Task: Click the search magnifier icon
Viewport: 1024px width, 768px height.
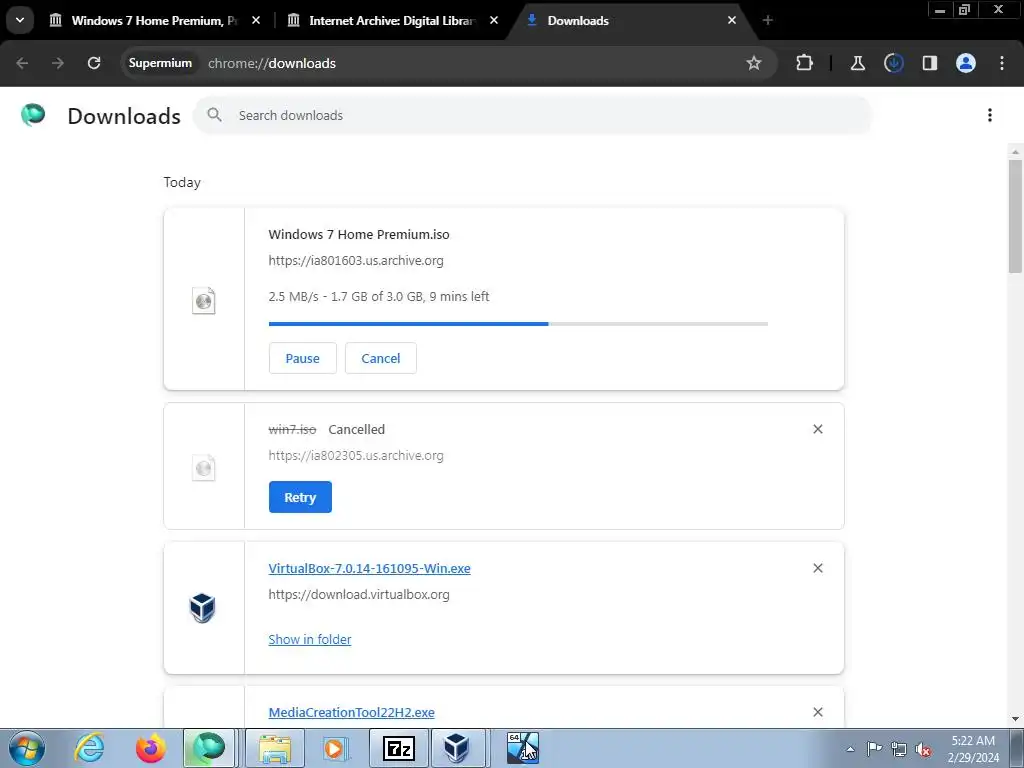Action: [214, 115]
